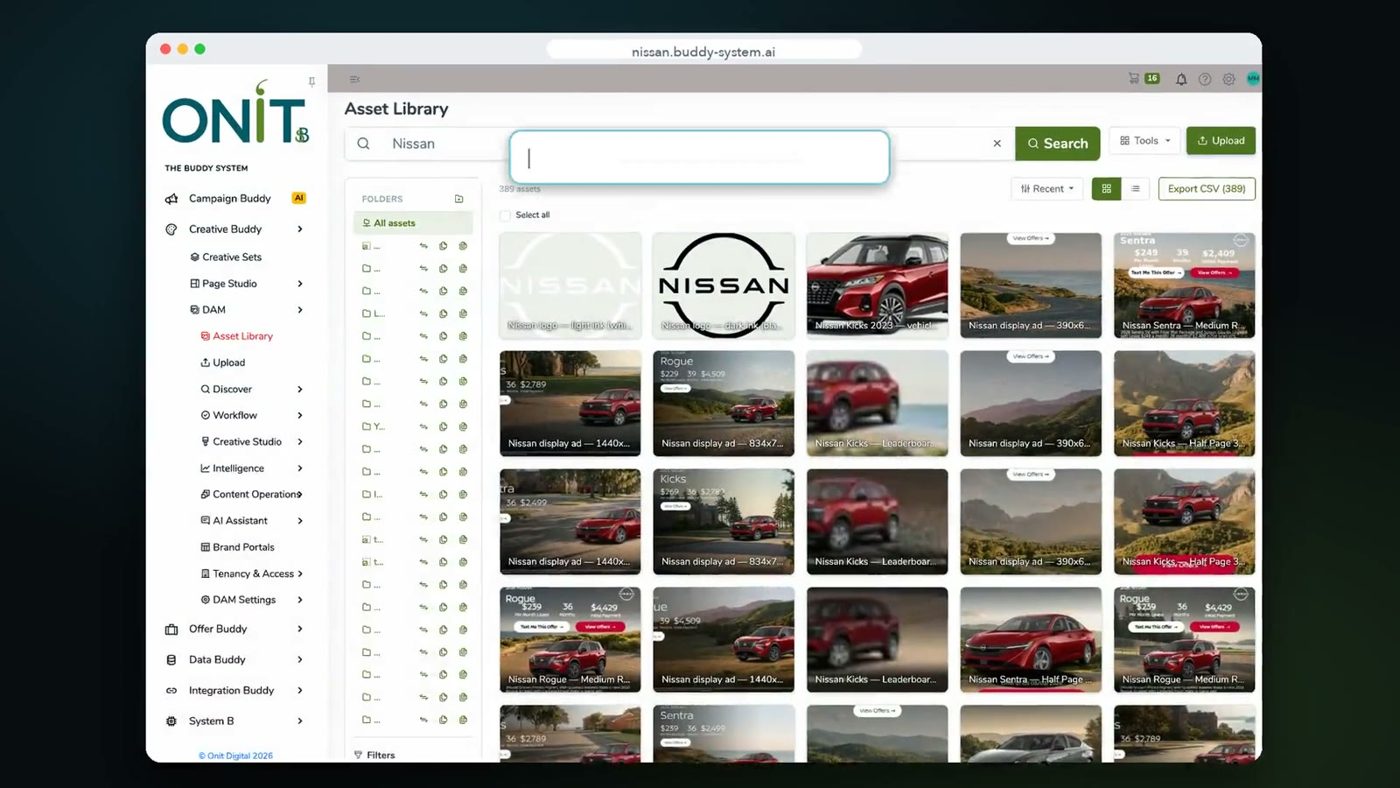This screenshot has width=1400, height=788.
Task: Click the '389 assets' count text
Action: click(x=520, y=189)
